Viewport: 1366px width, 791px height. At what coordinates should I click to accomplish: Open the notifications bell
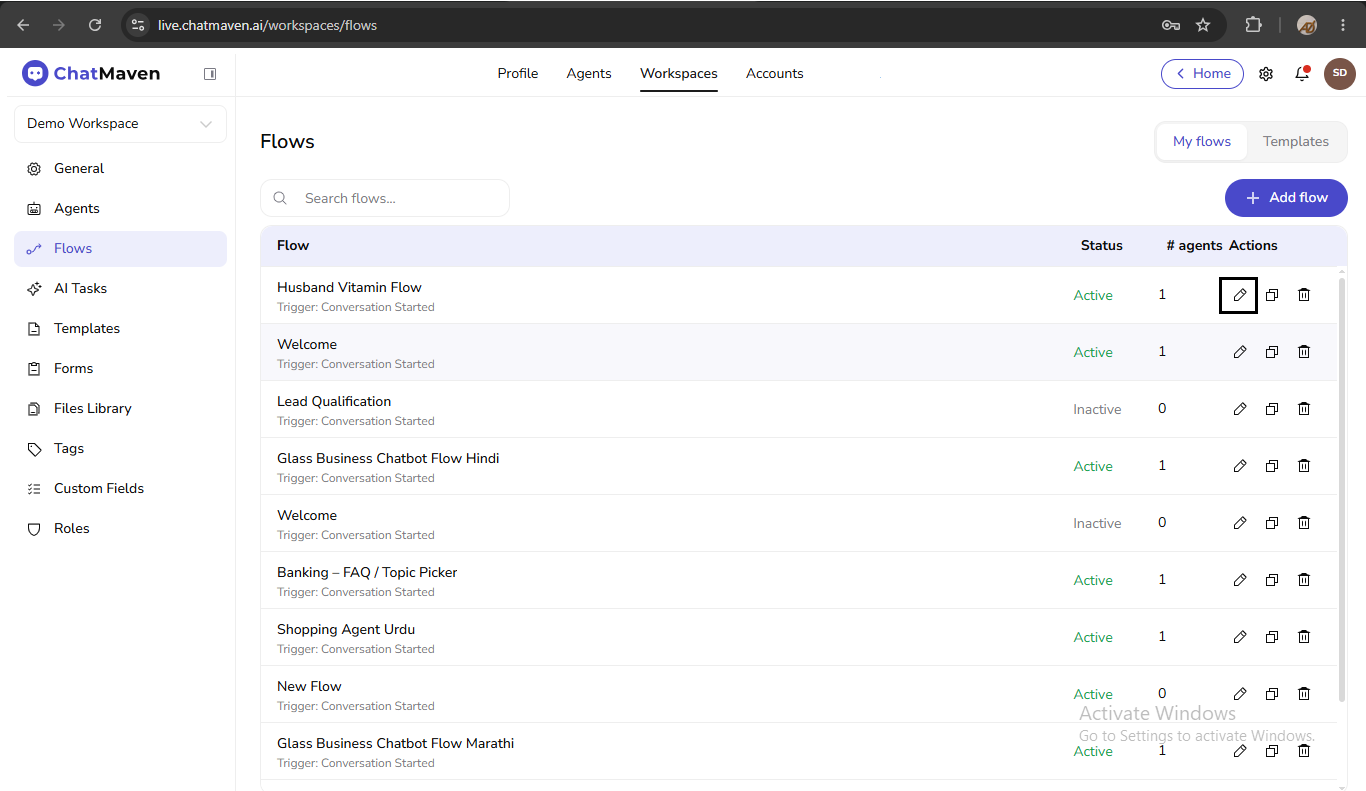click(x=1302, y=74)
